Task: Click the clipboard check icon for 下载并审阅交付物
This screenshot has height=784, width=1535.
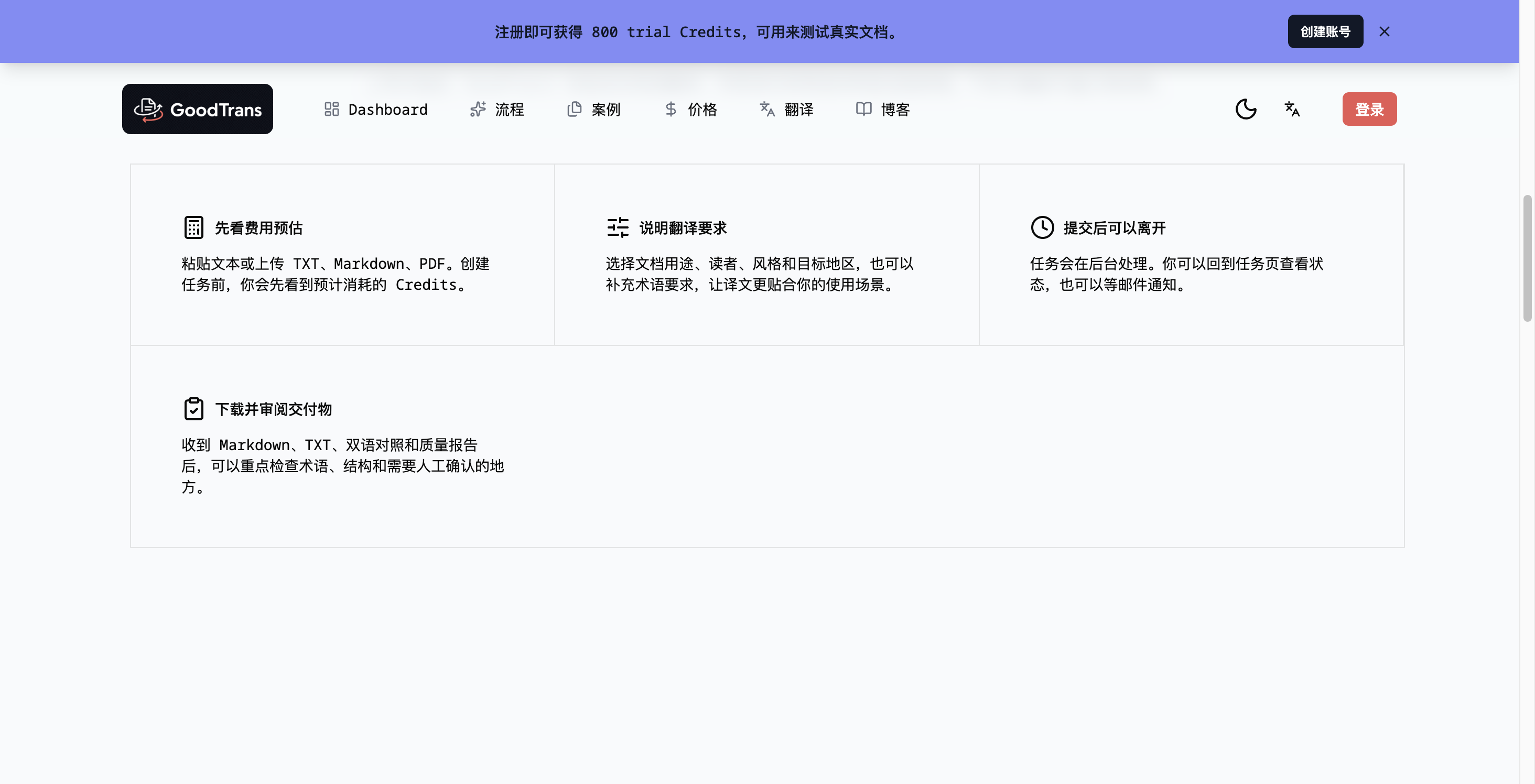Action: tap(193, 409)
